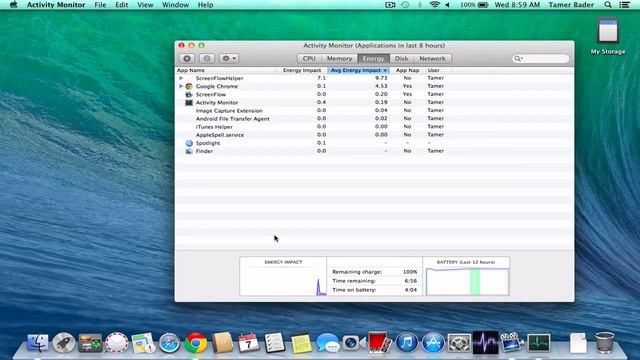Open the gear action menu

point(229,58)
